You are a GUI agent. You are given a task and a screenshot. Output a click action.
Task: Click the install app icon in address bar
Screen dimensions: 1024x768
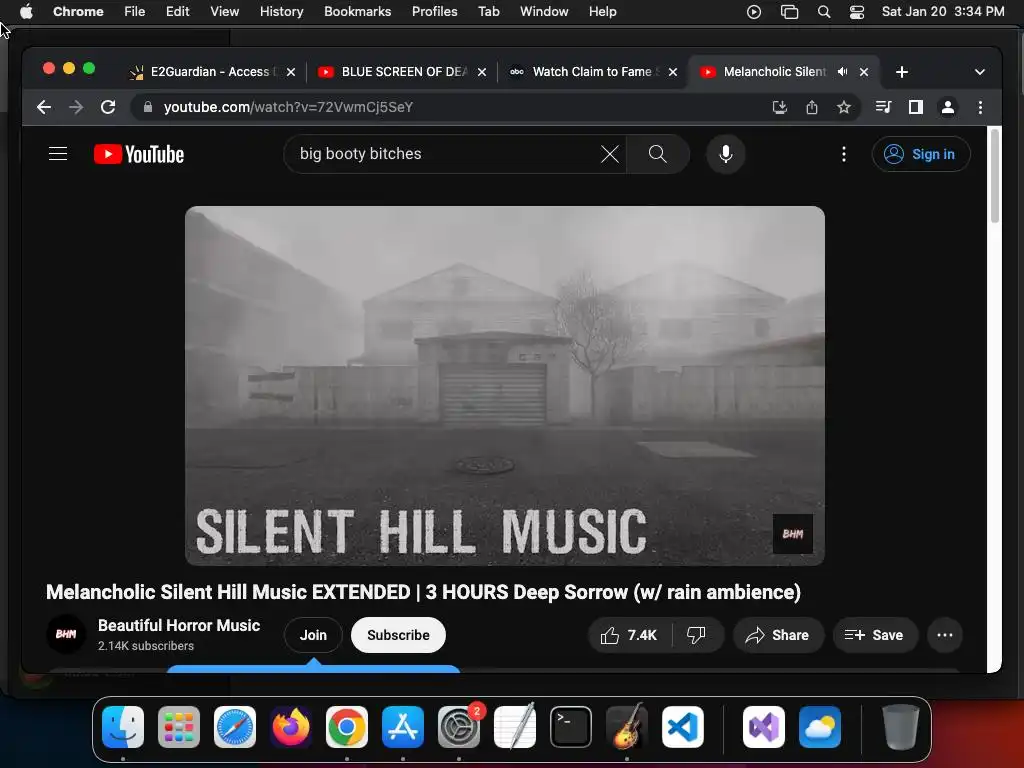click(779, 107)
